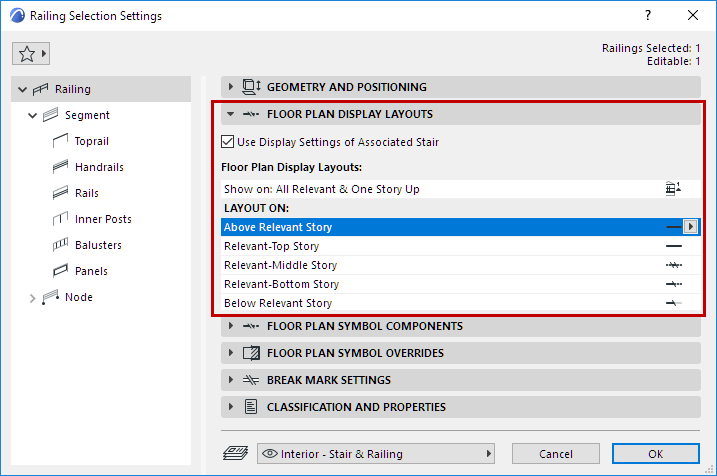Image resolution: width=717 pixels, height=476 pixels.
Task: Toggle Use Display Settings of Associated Stair
Action: [228, 142]
